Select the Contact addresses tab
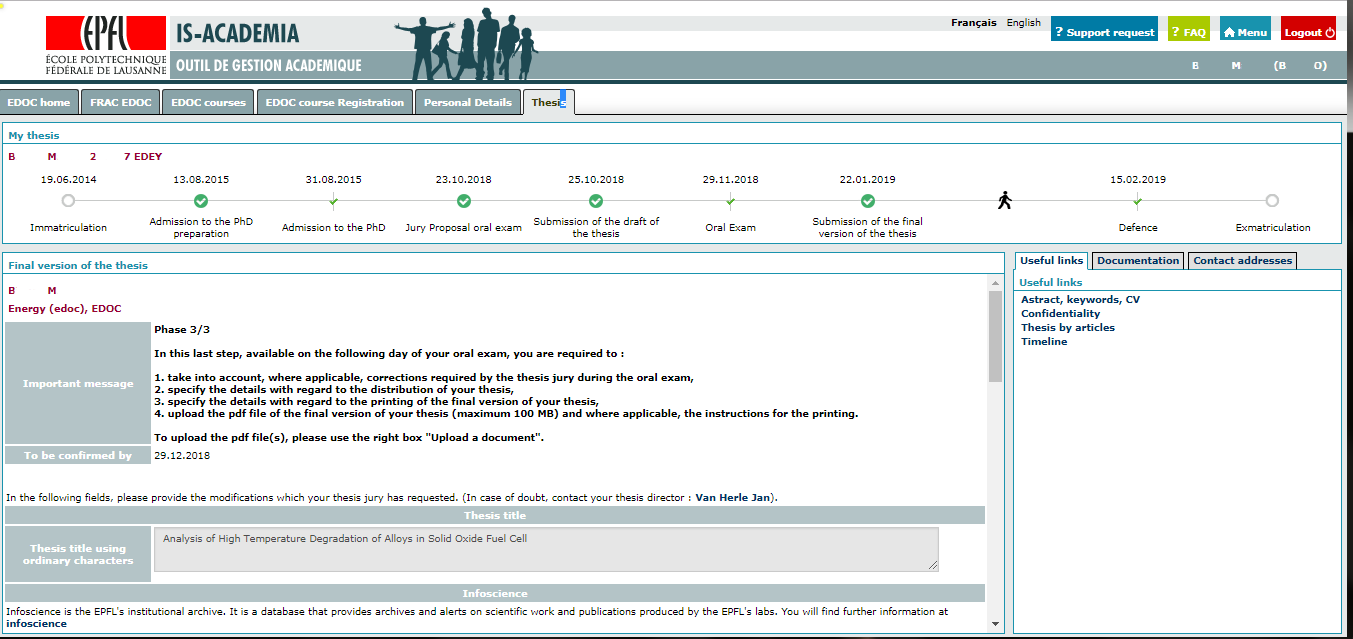 [x=1243, y=260]
